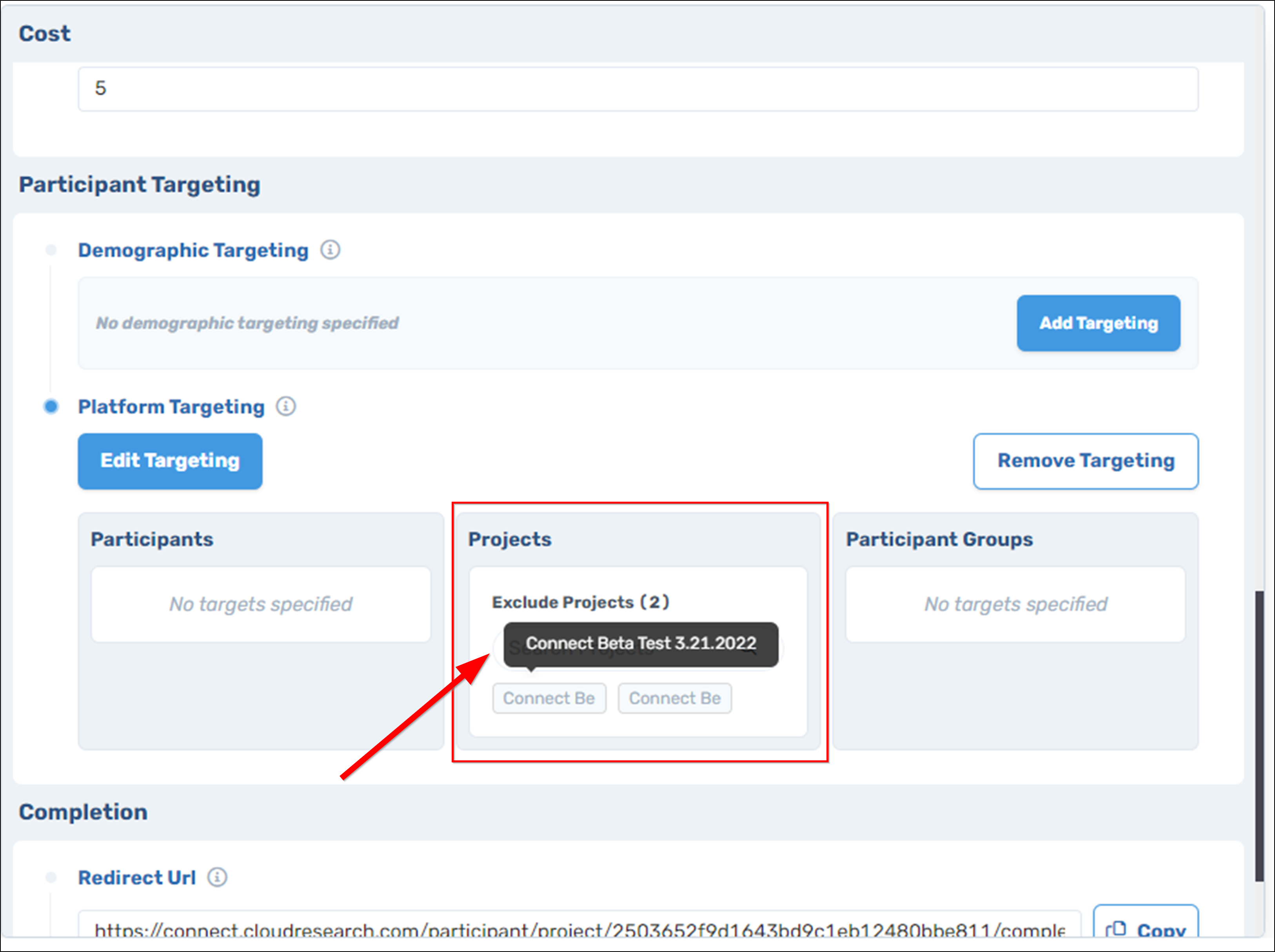Screen dimensions: 1275x952
Task: Select the Demographic Targeting step heading
Action: tap(193, 250)
